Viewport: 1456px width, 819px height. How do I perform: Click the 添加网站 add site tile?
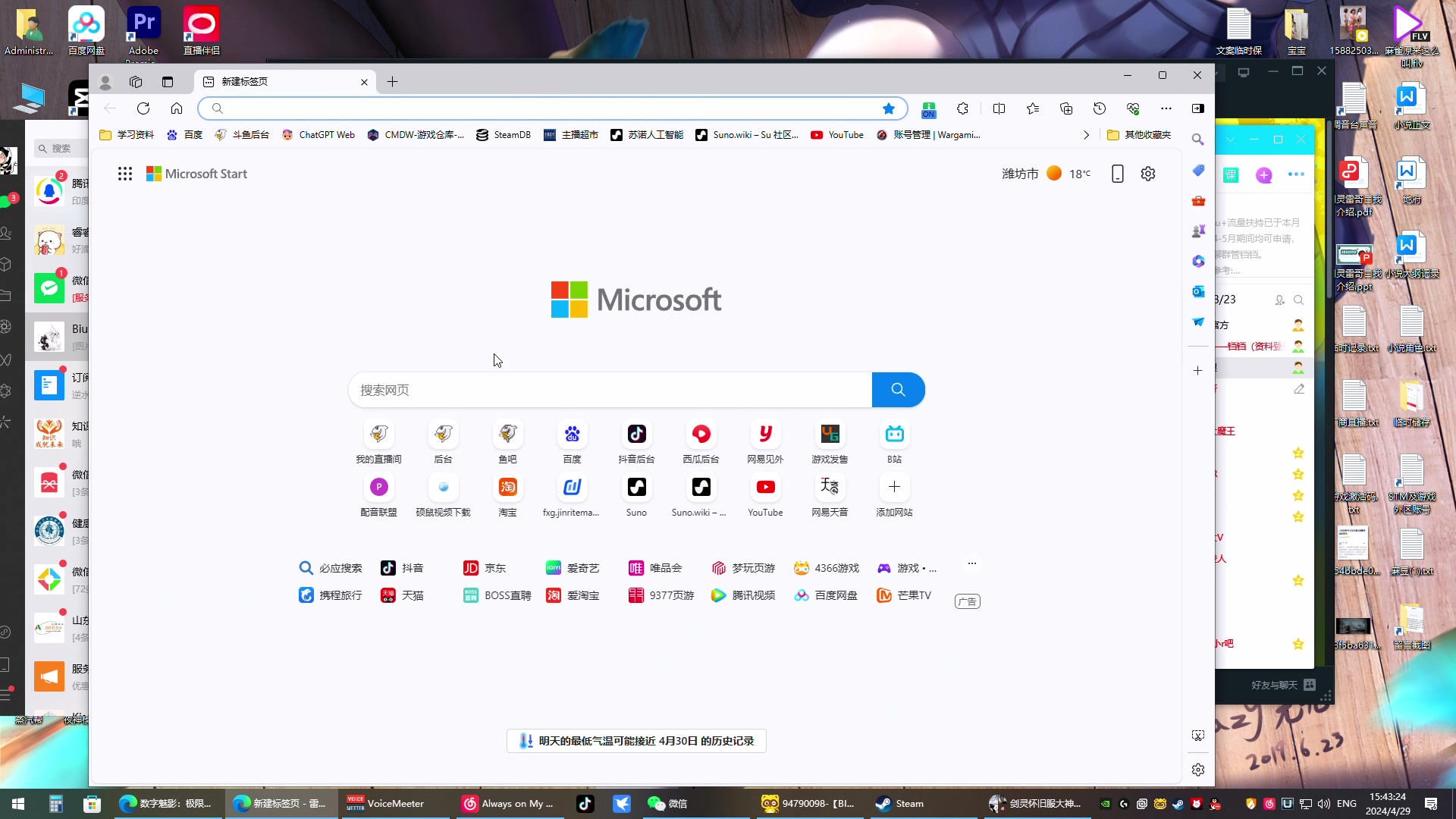[894, 488]
